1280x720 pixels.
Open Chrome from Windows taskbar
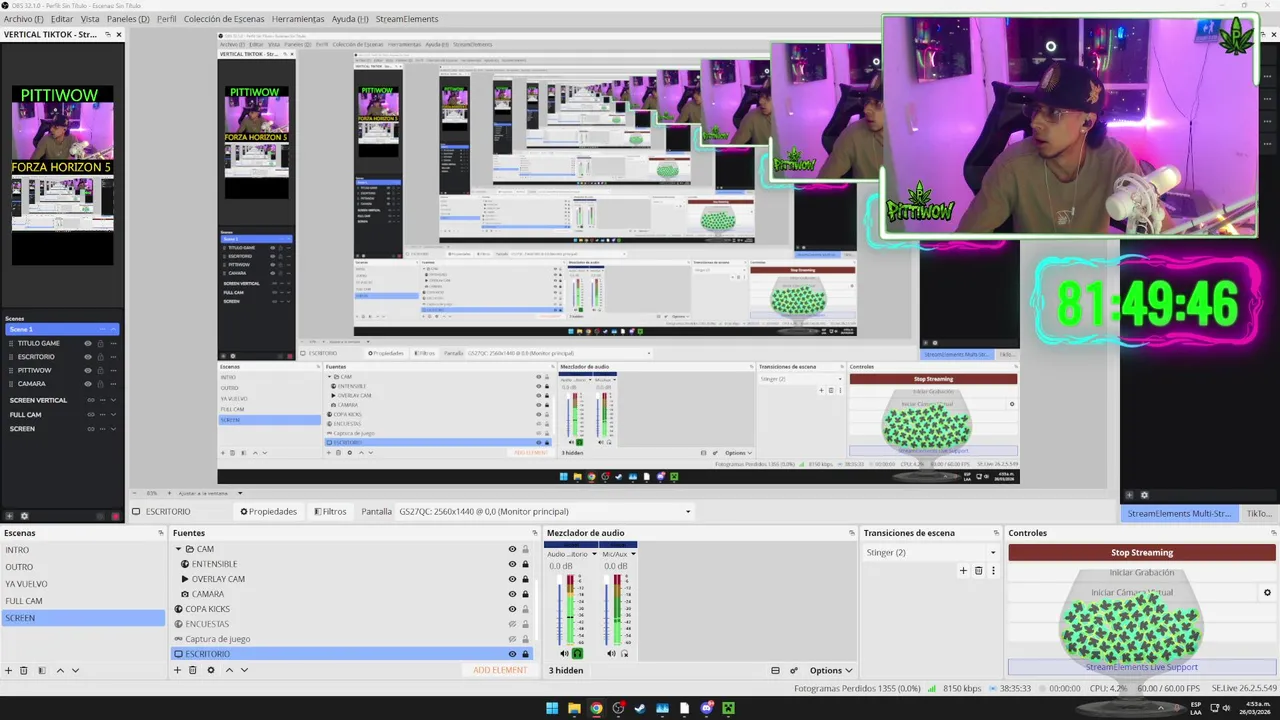point(596,708)
